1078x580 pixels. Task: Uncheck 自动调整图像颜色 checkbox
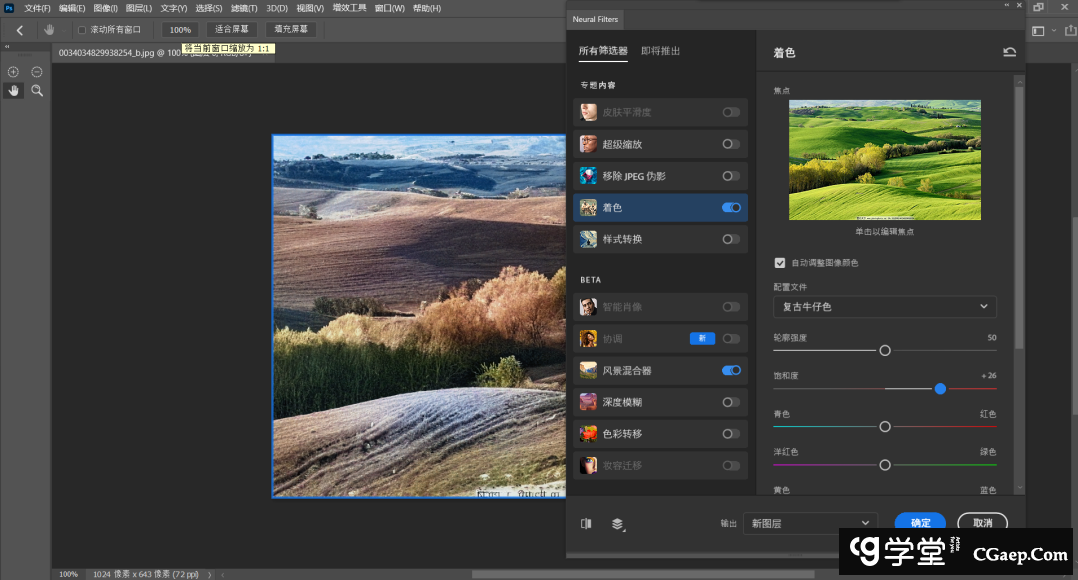pos(780,263)
